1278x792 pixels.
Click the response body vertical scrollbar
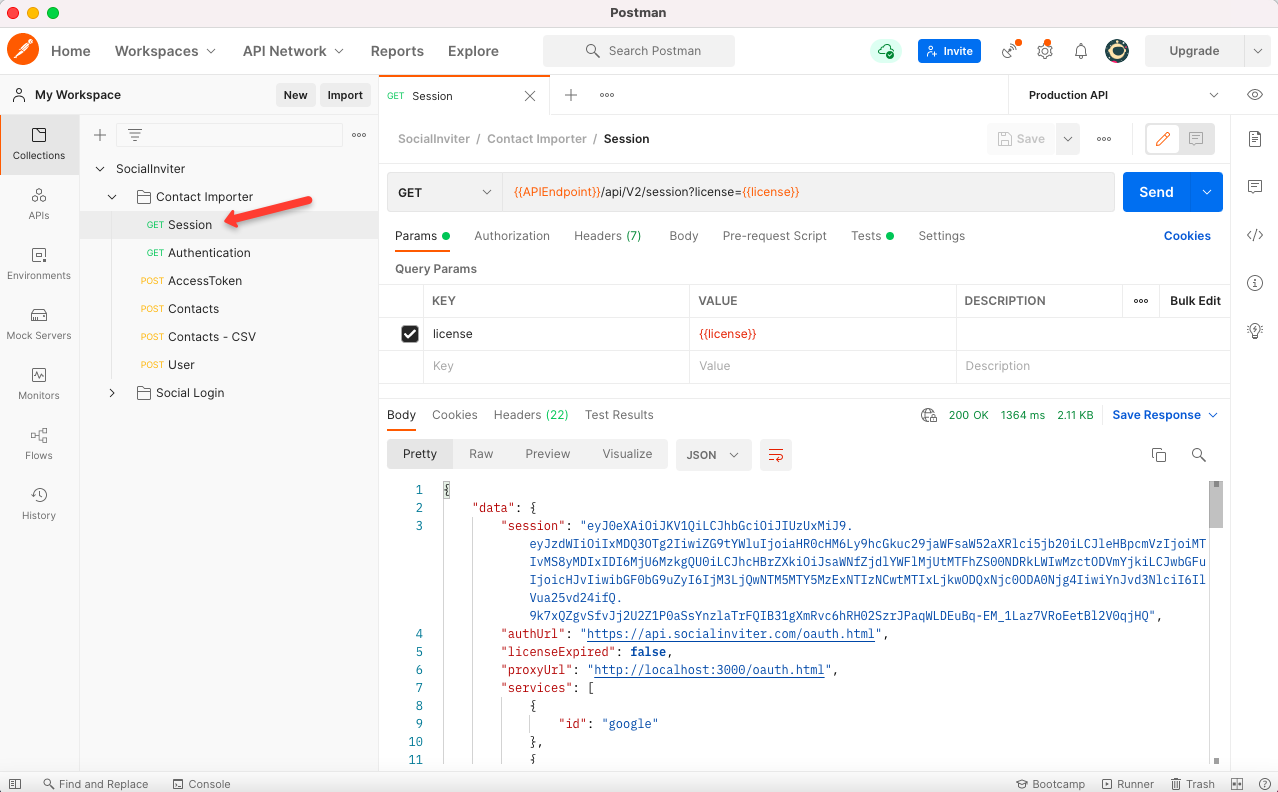(x=1216, y=504)
